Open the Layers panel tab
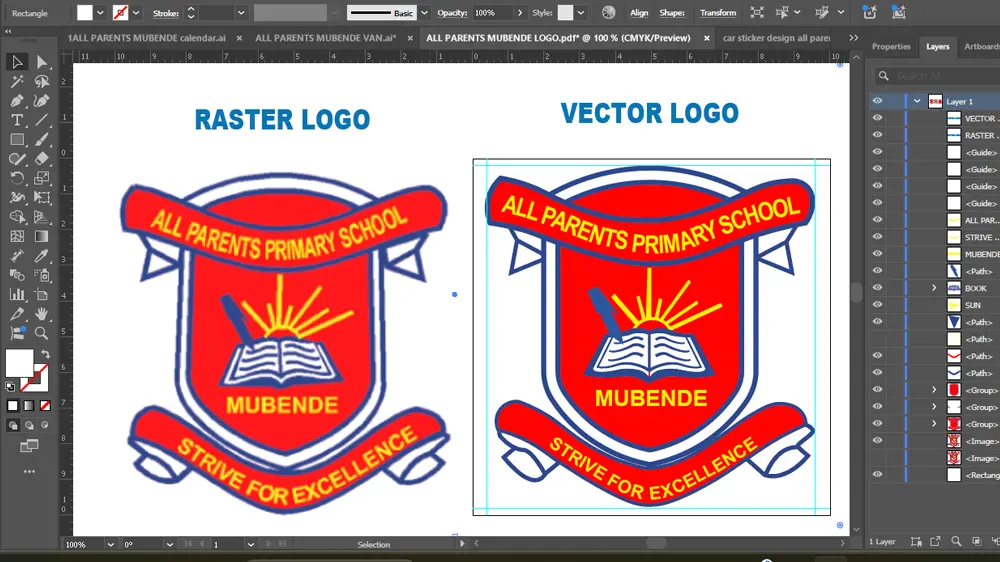This screenshot has width=1000, height=562. click(938, 47)
